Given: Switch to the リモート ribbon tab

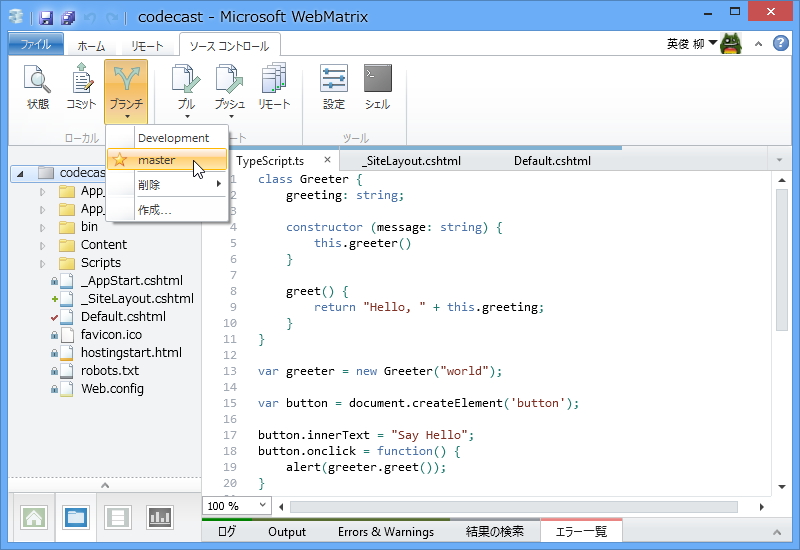Looking at the screenshot, I should click(147, 46).
